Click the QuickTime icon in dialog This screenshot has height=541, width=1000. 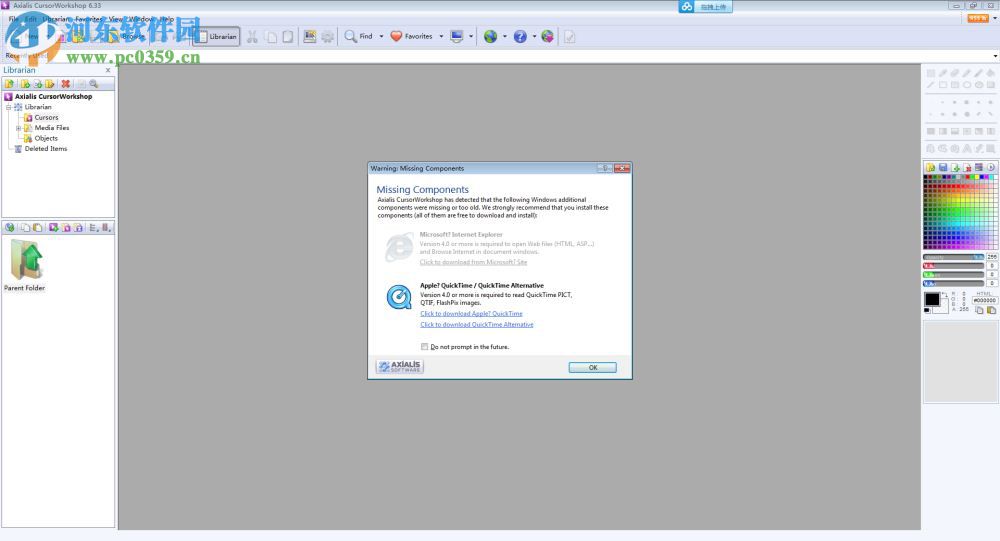(x=399, y=297)
